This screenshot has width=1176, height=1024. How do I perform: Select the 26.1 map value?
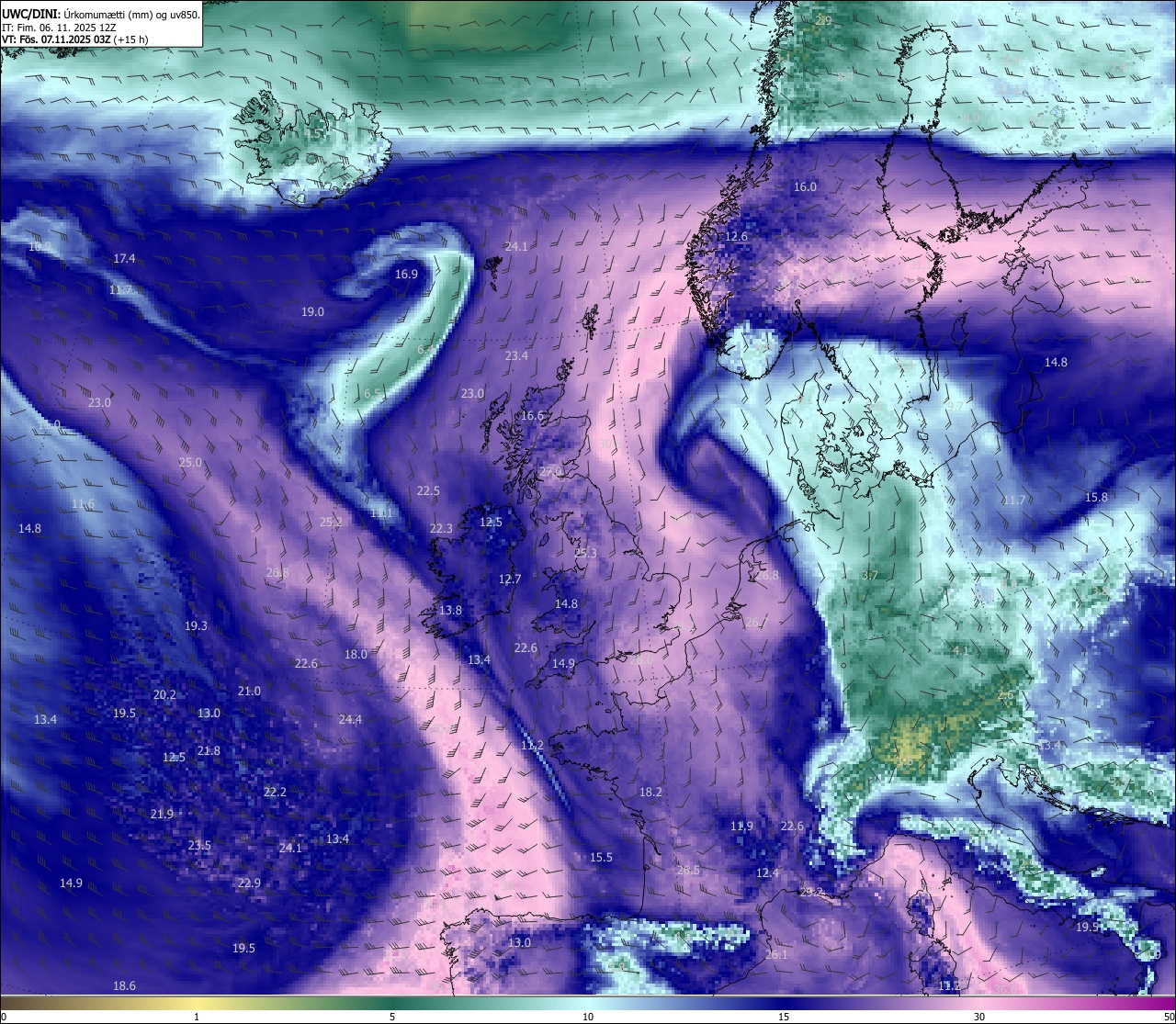776,954
